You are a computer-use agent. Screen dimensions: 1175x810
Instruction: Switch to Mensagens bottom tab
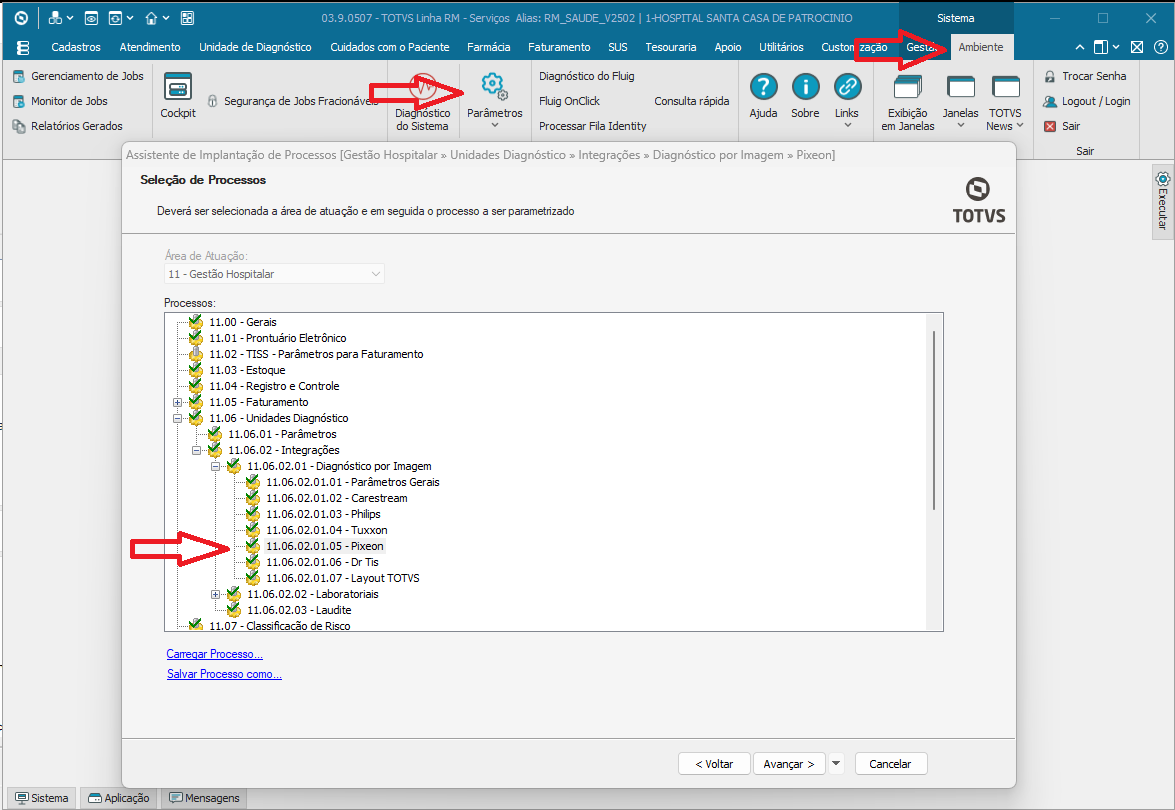click(x=204, y=798)
